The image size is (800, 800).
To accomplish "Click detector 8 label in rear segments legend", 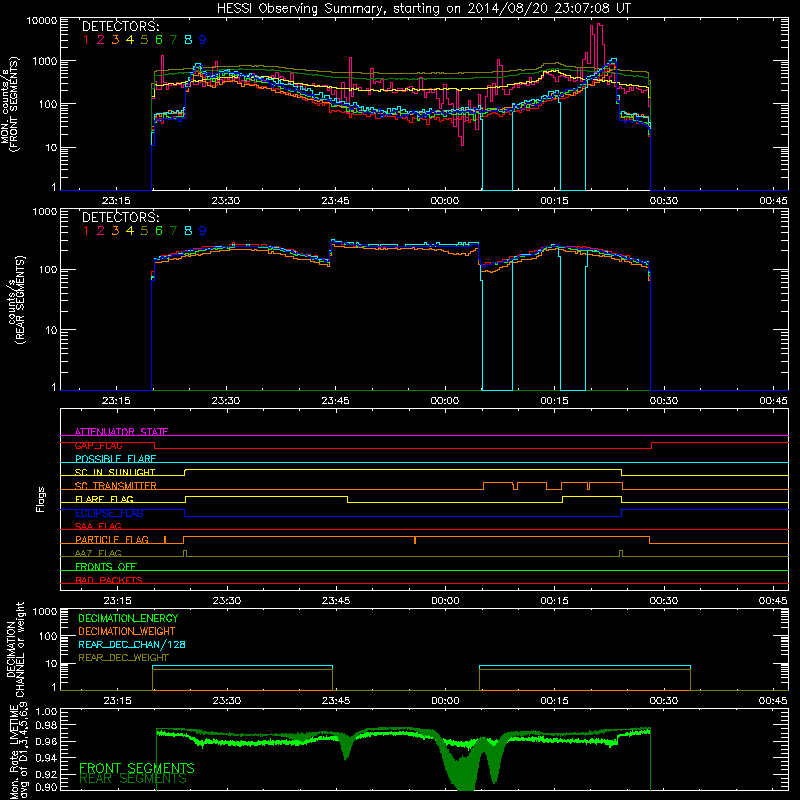I will pos(188,231).
